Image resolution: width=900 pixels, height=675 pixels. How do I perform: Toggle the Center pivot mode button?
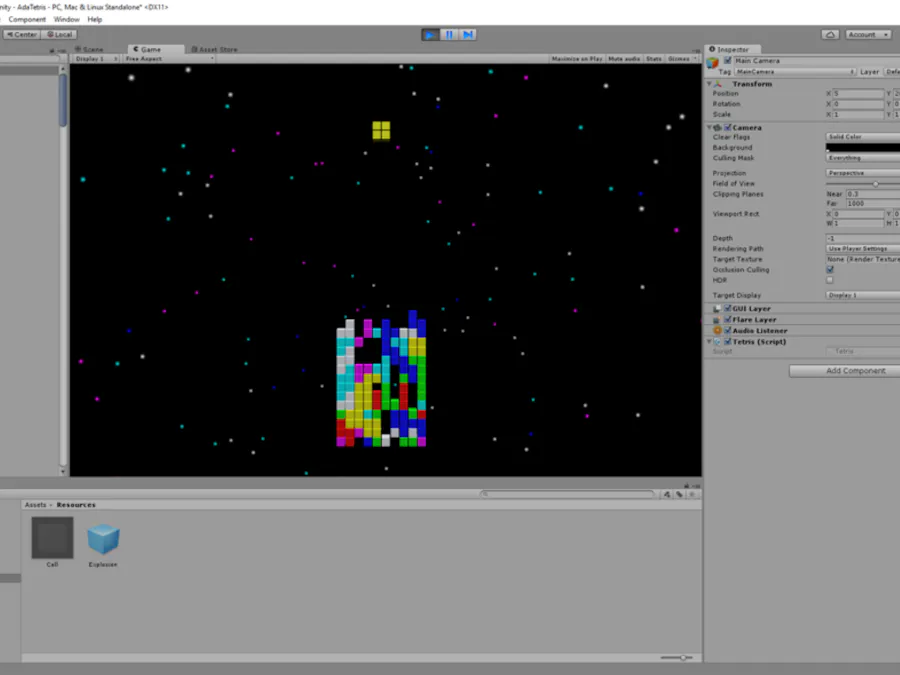(x=22, y=34)
